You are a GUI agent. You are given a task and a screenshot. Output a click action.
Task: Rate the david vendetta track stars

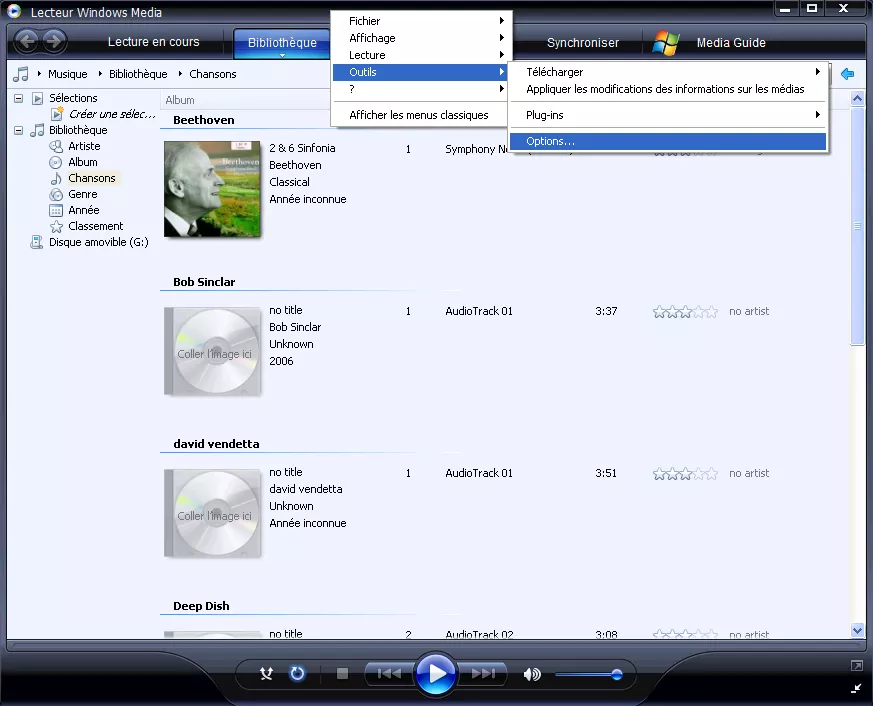[685, 474]
